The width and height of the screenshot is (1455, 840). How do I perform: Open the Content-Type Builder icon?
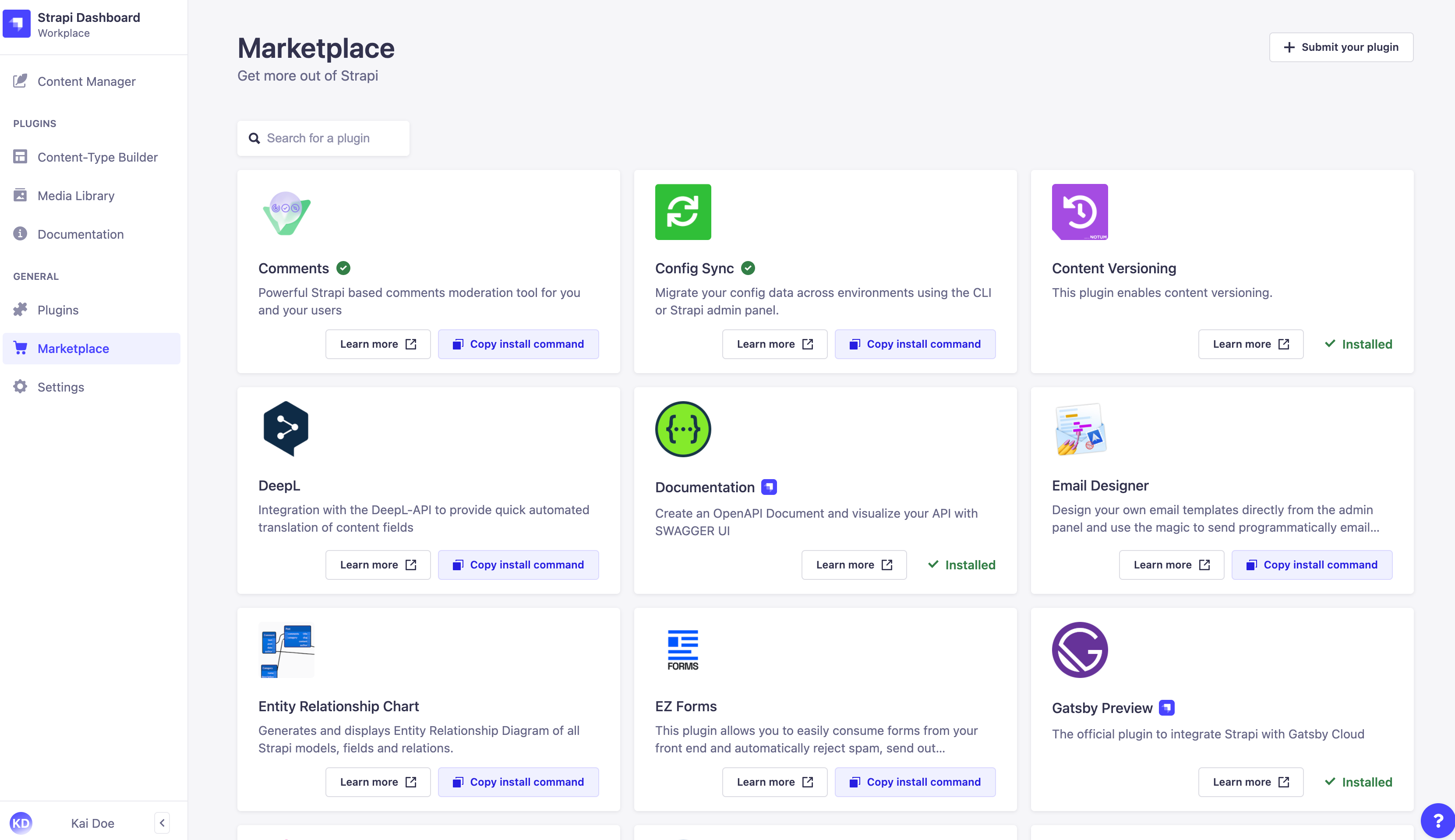pyautogui.click(x=20, y=157)
